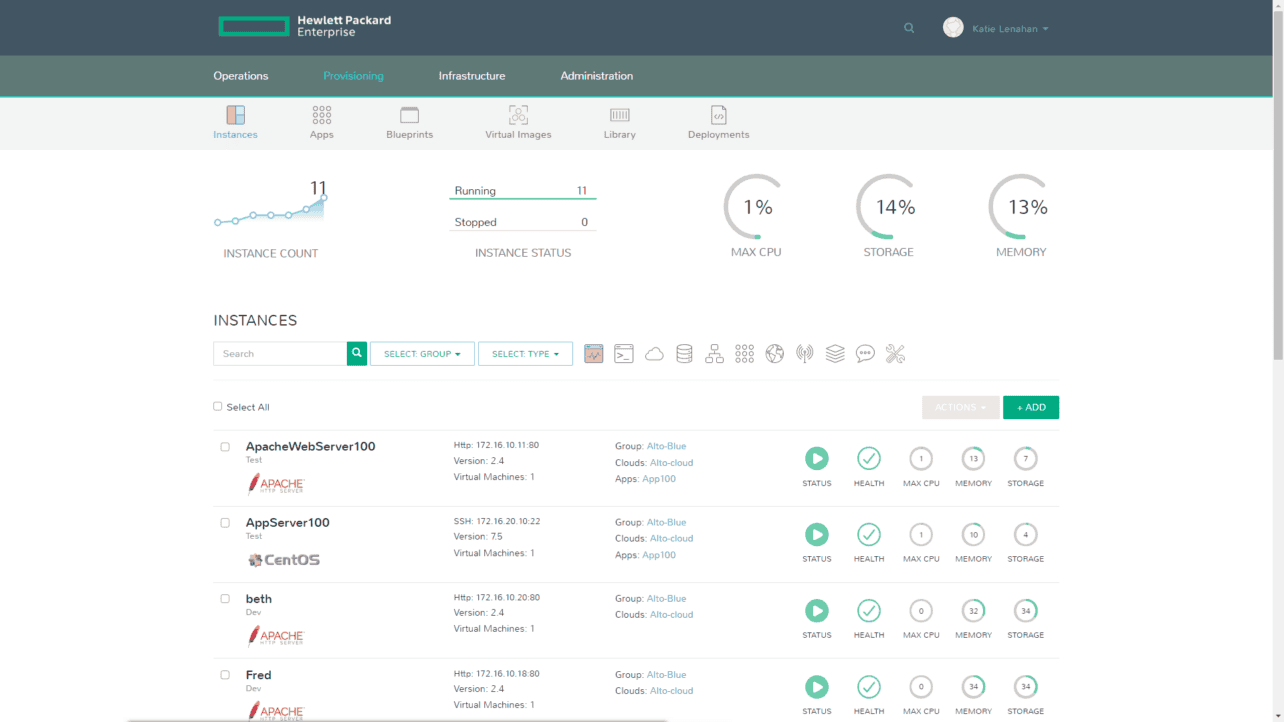Click into the instances Search field

pyautogui.click(x=280, y=353)
